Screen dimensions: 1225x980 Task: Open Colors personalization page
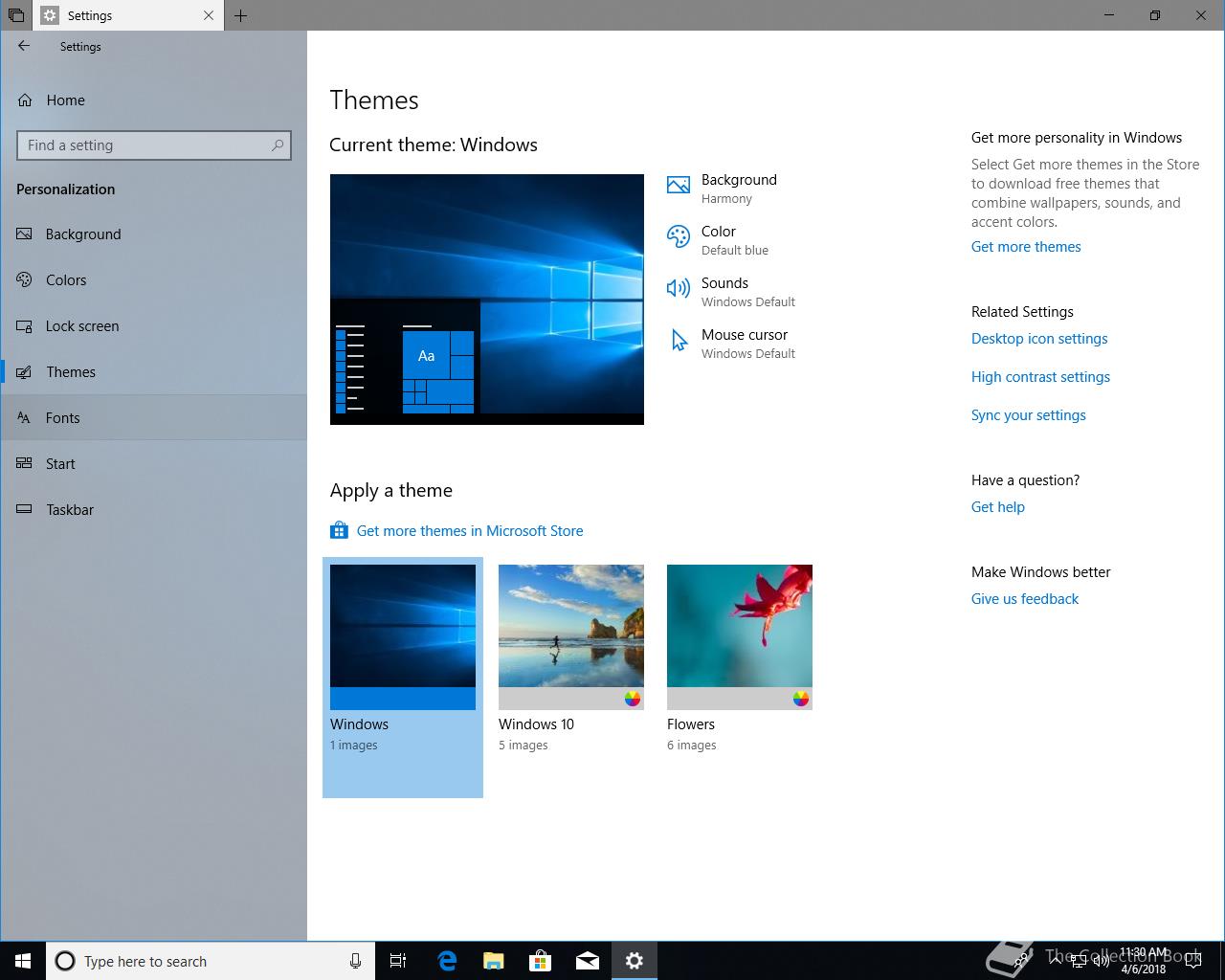click(153, 280)
